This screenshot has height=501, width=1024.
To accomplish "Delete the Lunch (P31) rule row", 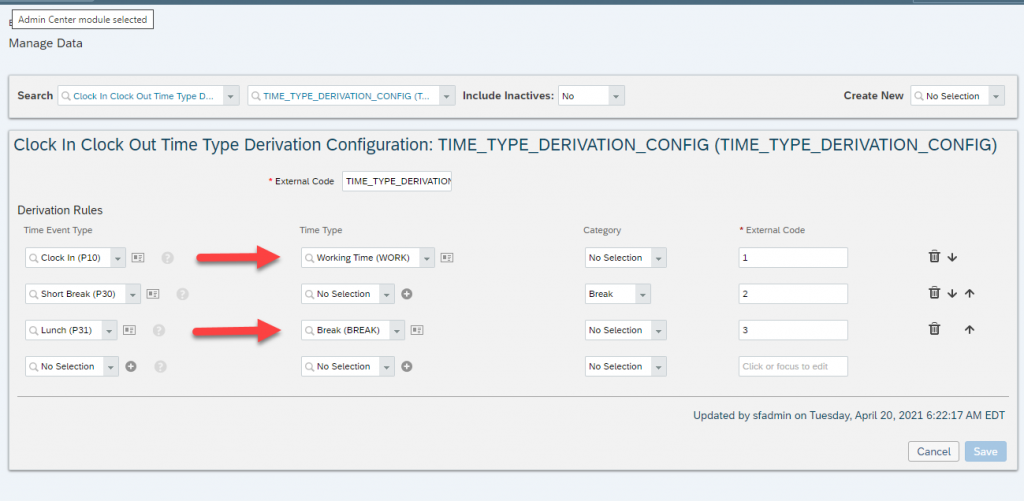I will click(934, 329).
